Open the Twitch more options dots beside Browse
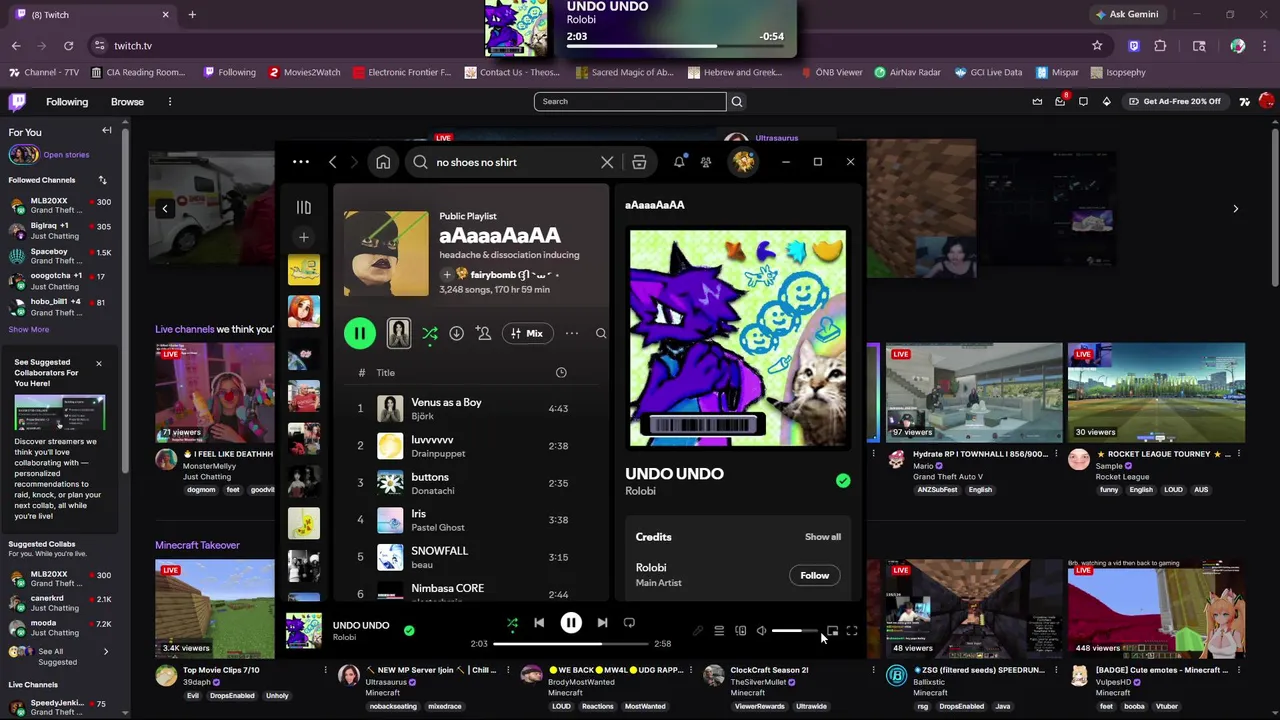1280x720 pixels. pyautogui.click(x=170, y=102)
